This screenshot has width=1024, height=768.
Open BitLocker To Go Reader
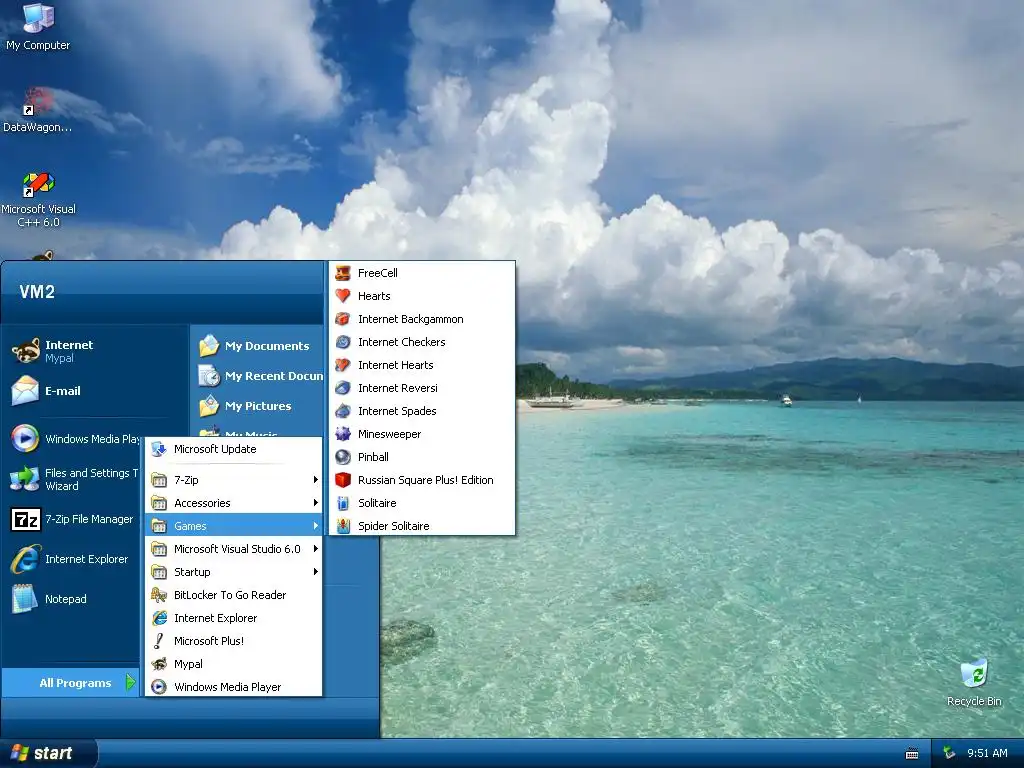(x=234, y=595)
